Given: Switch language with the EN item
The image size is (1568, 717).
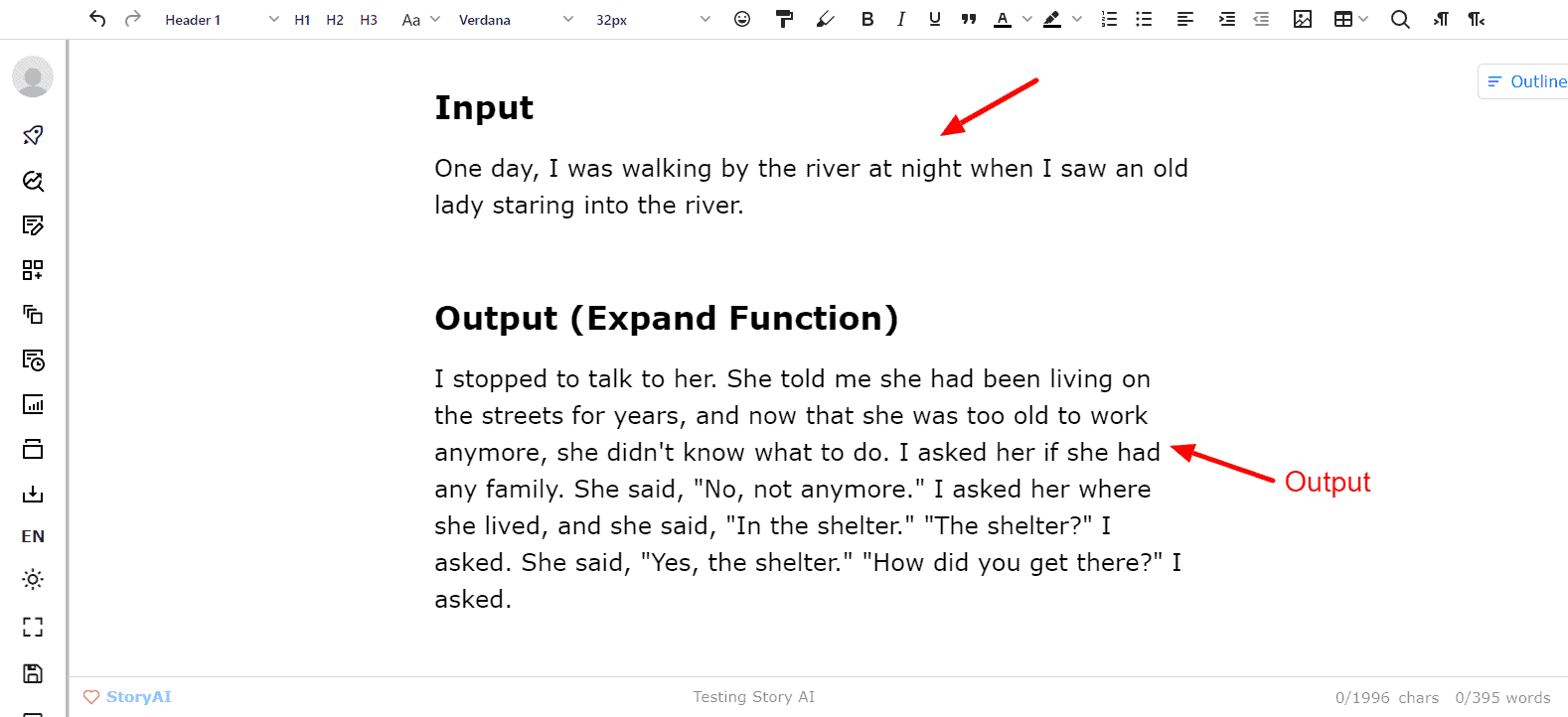Looking at the screenshot, I should coord(33,536).
